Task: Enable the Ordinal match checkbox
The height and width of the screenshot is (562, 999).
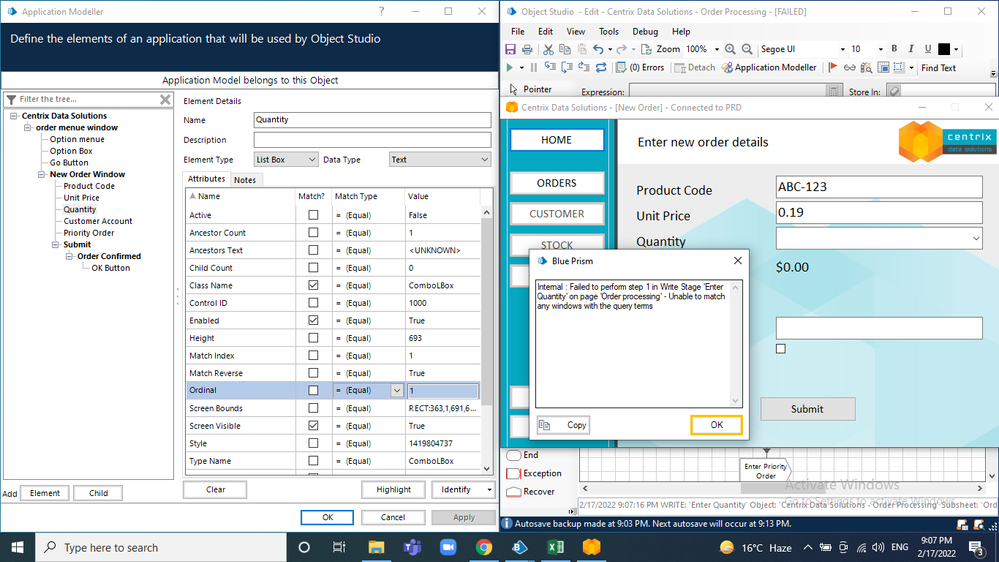Action: pyautogui.click(x=313, y=391)
